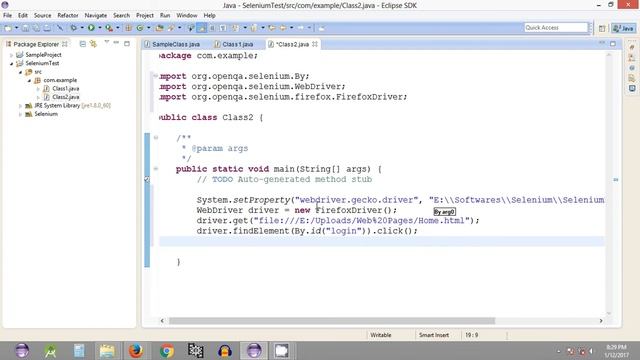640x360 pixels.
Task: Open the Project menu
Action: click(x=145, y=16)
